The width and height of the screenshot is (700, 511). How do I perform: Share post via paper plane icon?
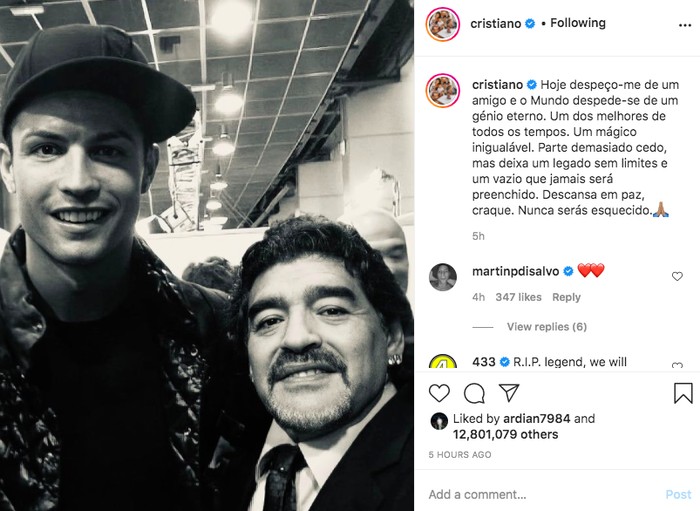pyautogui.click(x=509, y=392)
